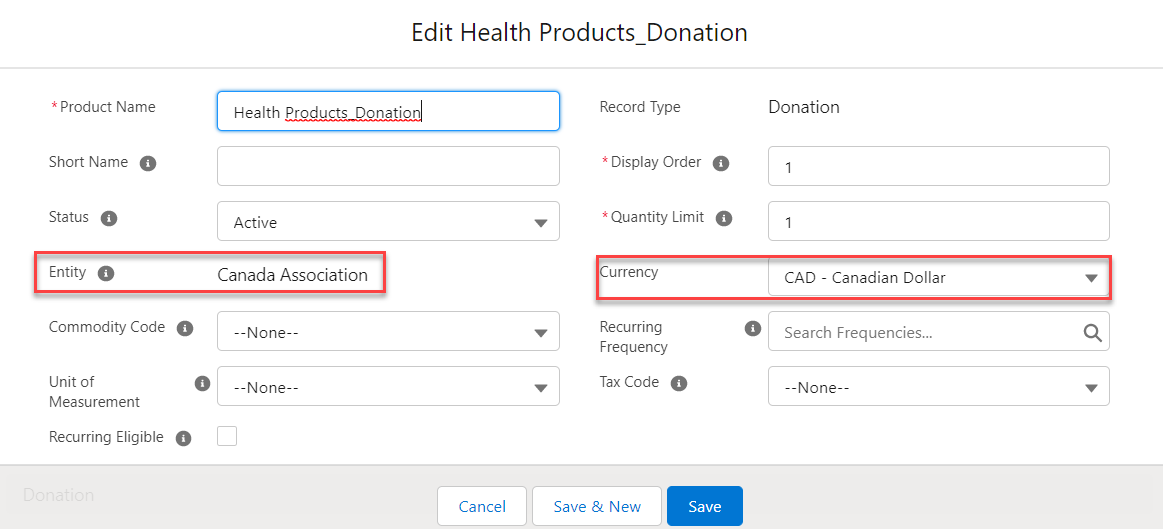
Task: Expand the Tax Code dropdown
Action: coord(938,387)
